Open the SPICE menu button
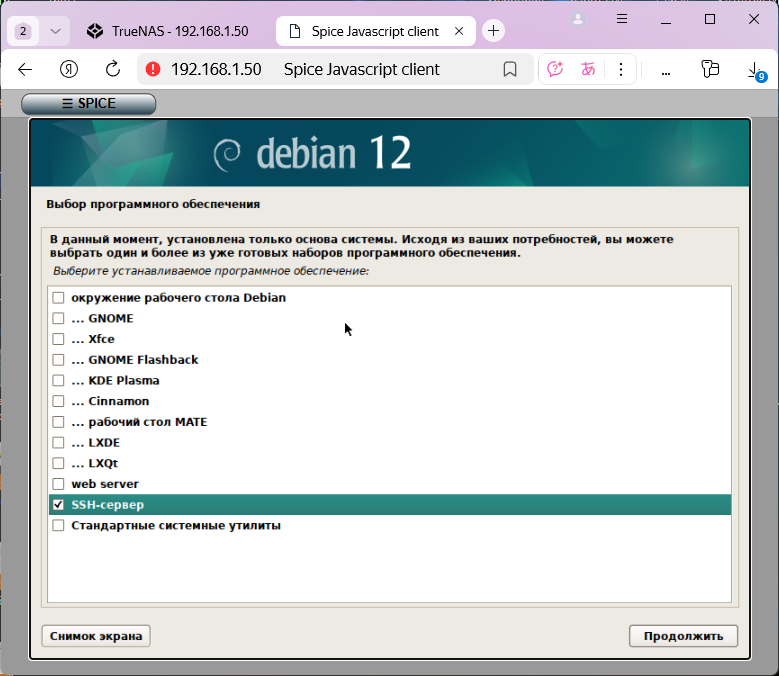 (x=88, y=103)
